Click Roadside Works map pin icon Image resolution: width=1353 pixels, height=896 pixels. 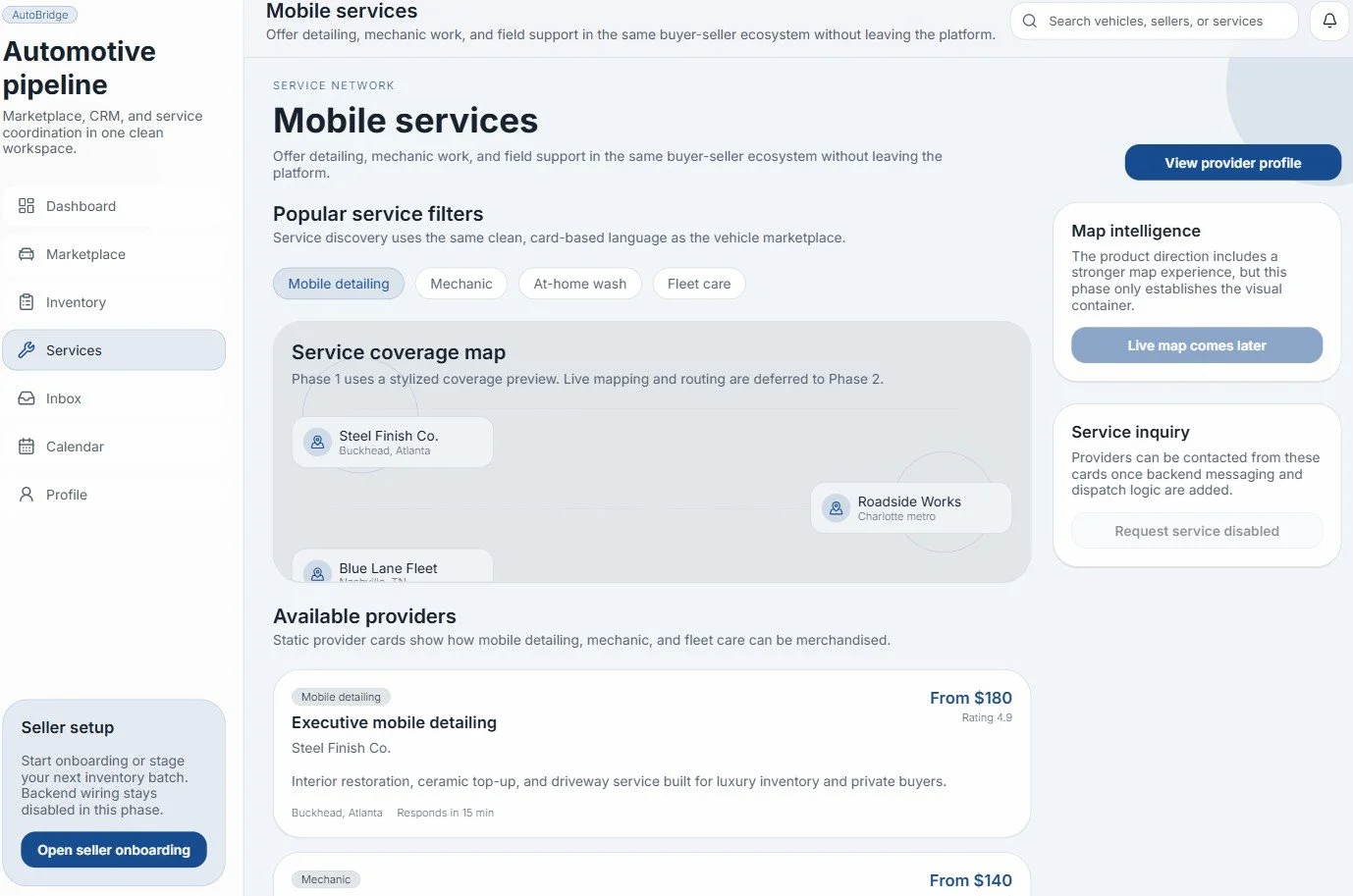tap(836, 508)
